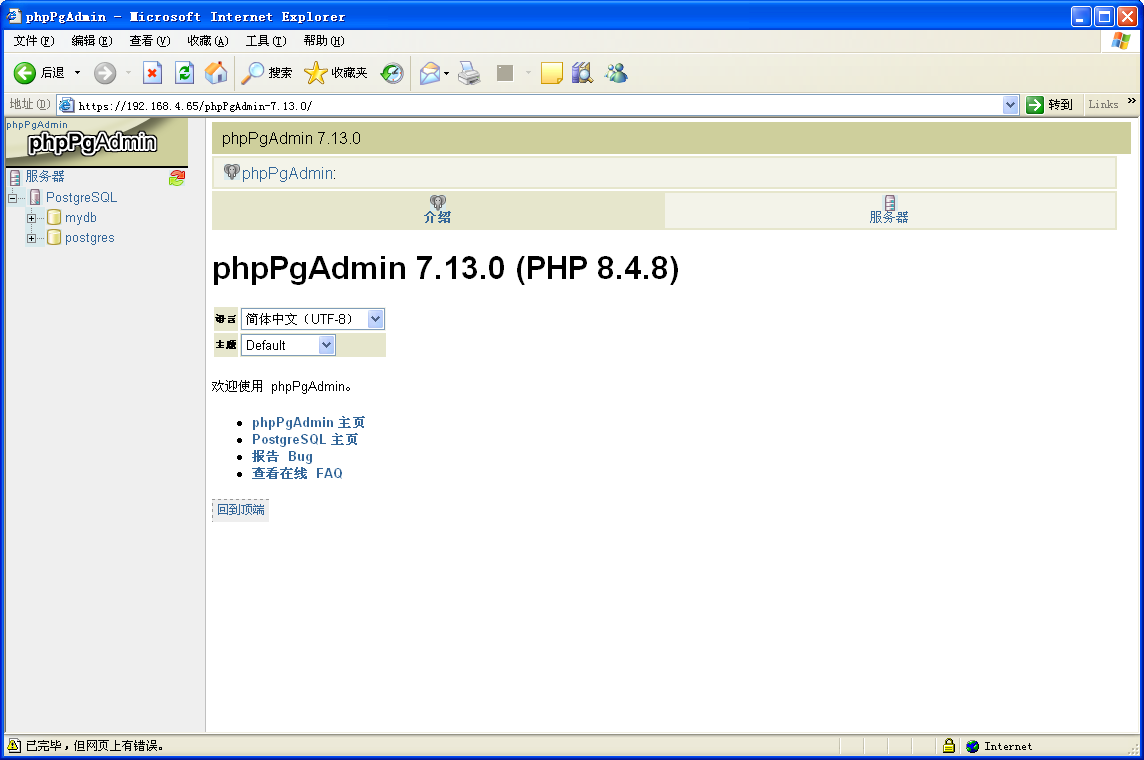Click the IE Forward arrow button

pyautogui.click(x=105, y=73)
